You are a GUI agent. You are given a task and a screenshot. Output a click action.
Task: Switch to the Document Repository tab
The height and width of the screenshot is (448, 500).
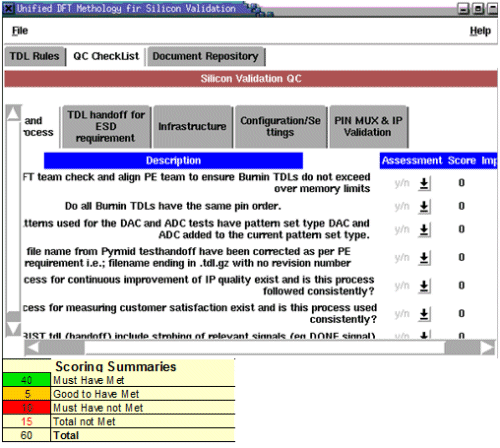pyautogui.click(x=205, y=56)
